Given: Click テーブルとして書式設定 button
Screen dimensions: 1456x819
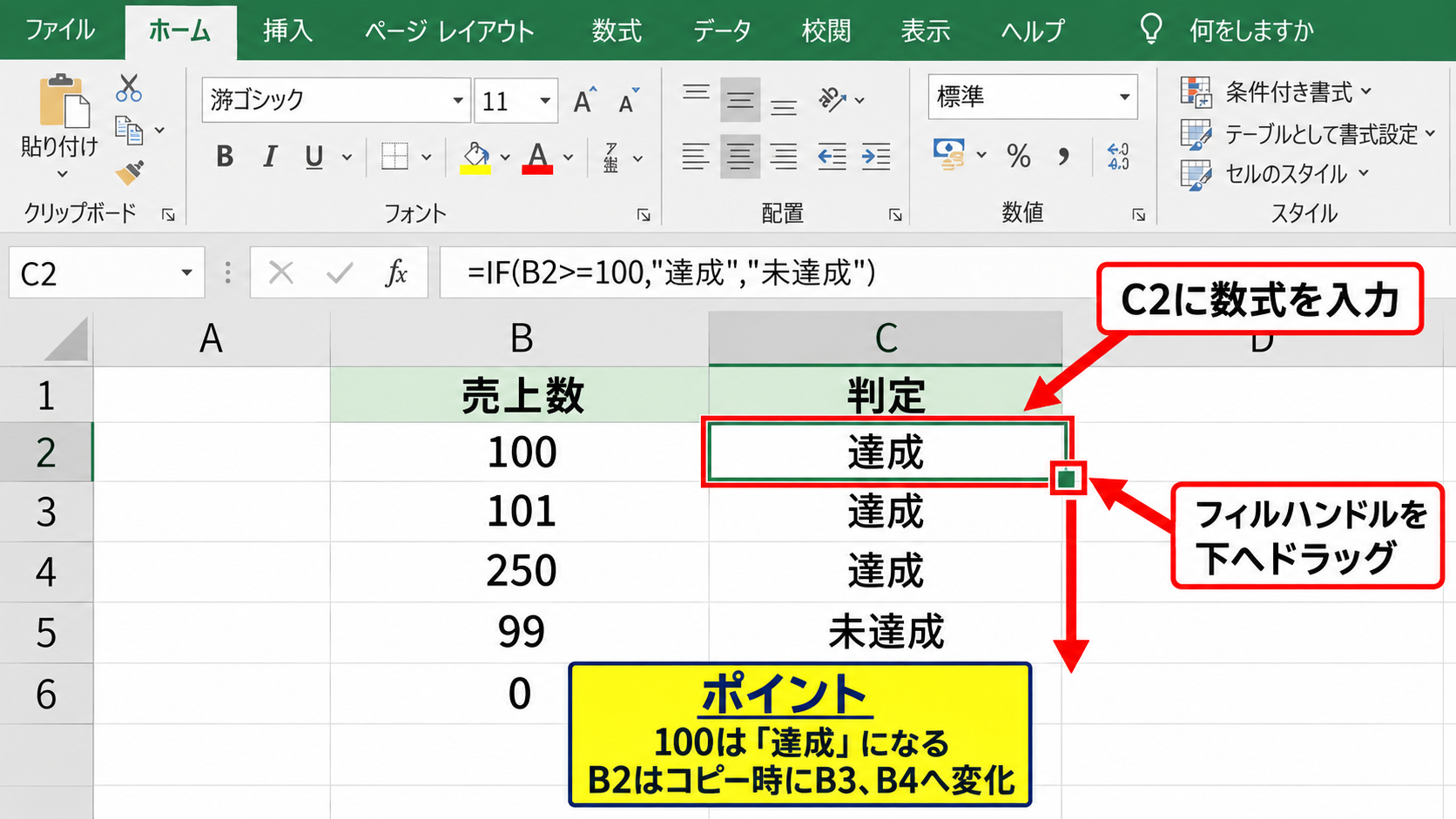Looking at the screenshot, I should (1308, 134).
